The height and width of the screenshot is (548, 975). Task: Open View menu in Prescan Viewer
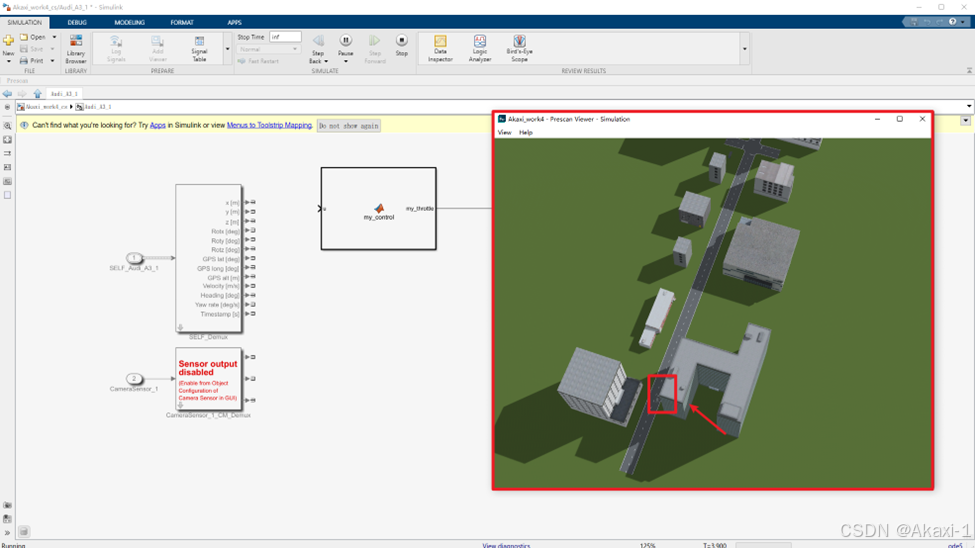coord(504,132)
